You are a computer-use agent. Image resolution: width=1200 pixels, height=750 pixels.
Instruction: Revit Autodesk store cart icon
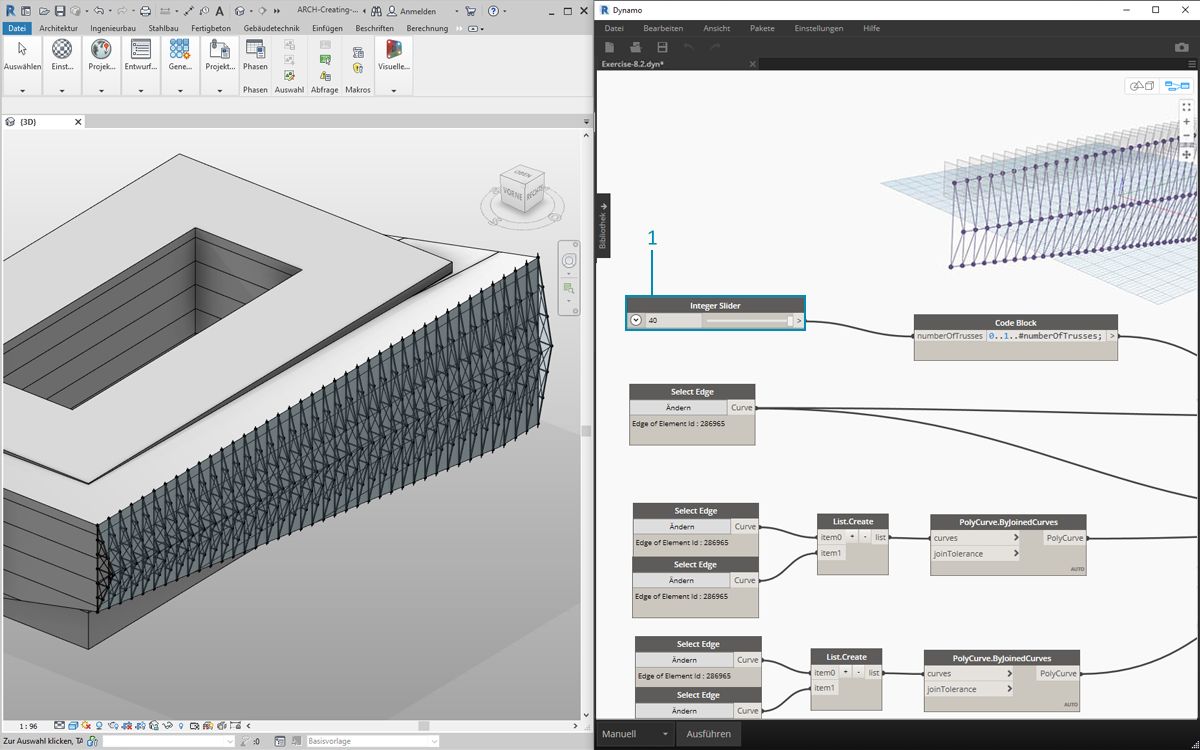(x=470, y=11)
